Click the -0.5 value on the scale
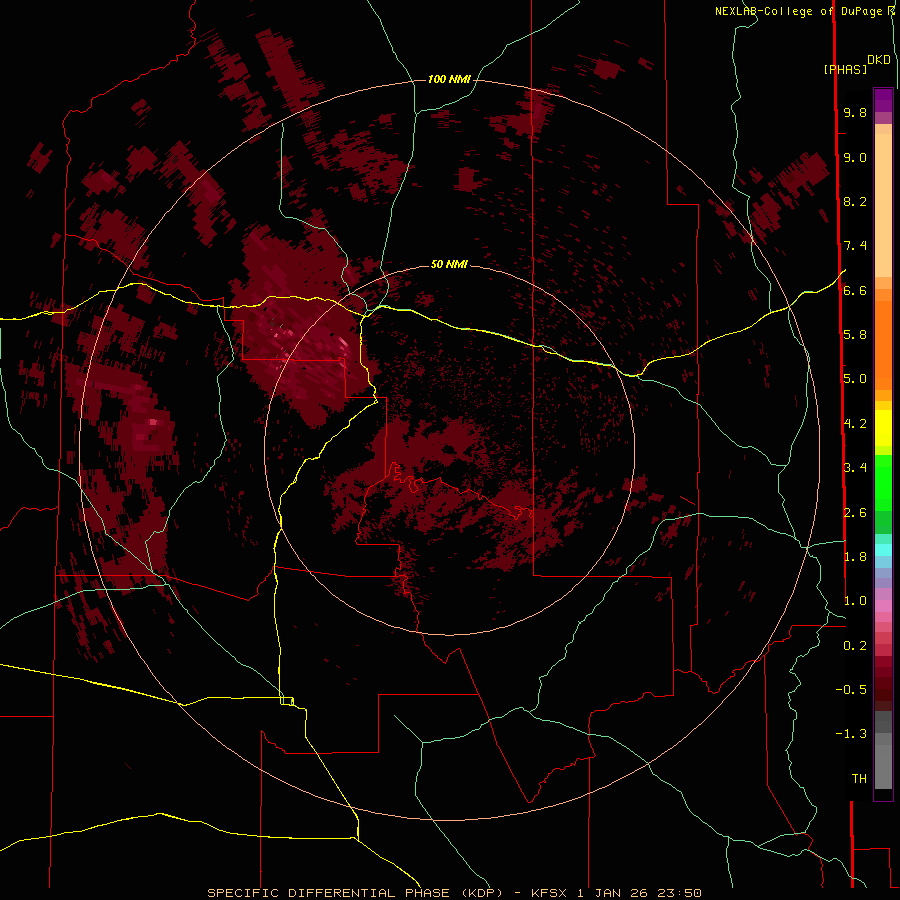The image size is (900, 900). click(x=851, y=690)
